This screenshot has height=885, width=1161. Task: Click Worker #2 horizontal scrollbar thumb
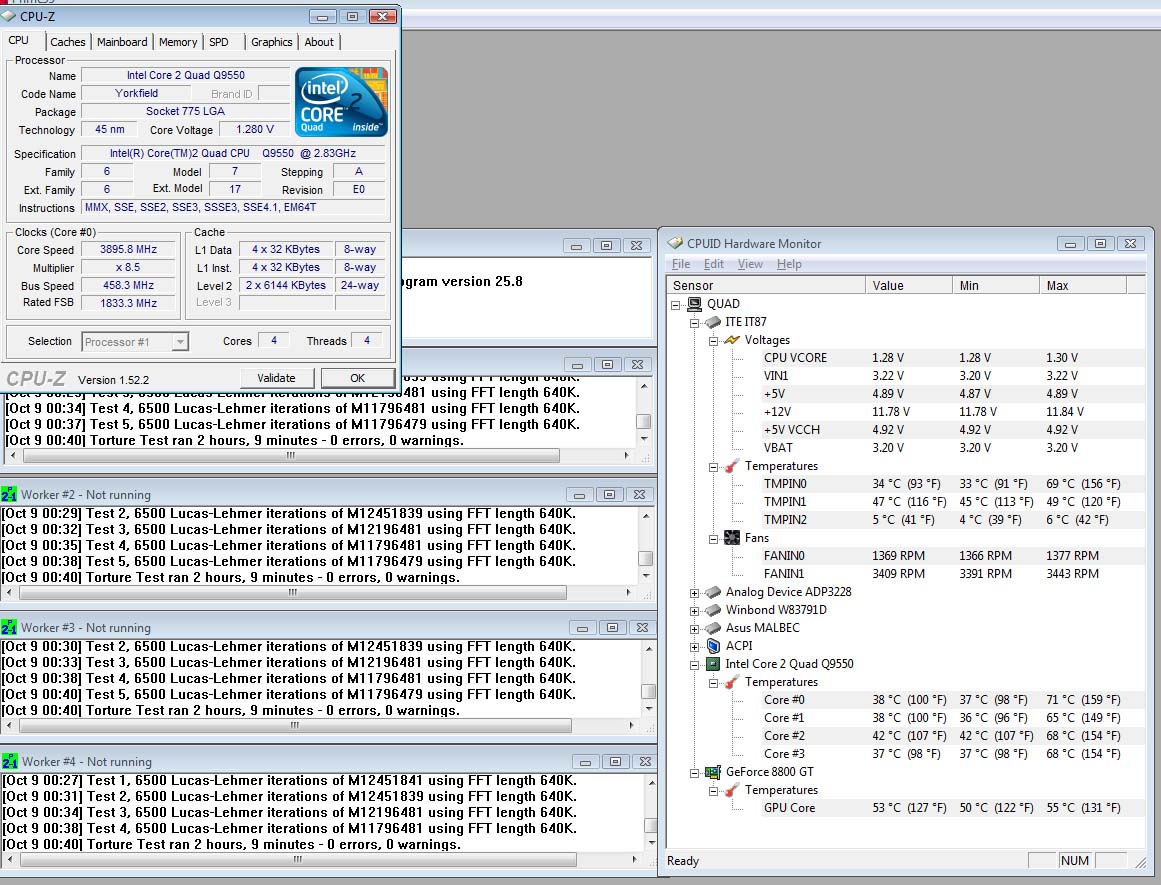292,592
